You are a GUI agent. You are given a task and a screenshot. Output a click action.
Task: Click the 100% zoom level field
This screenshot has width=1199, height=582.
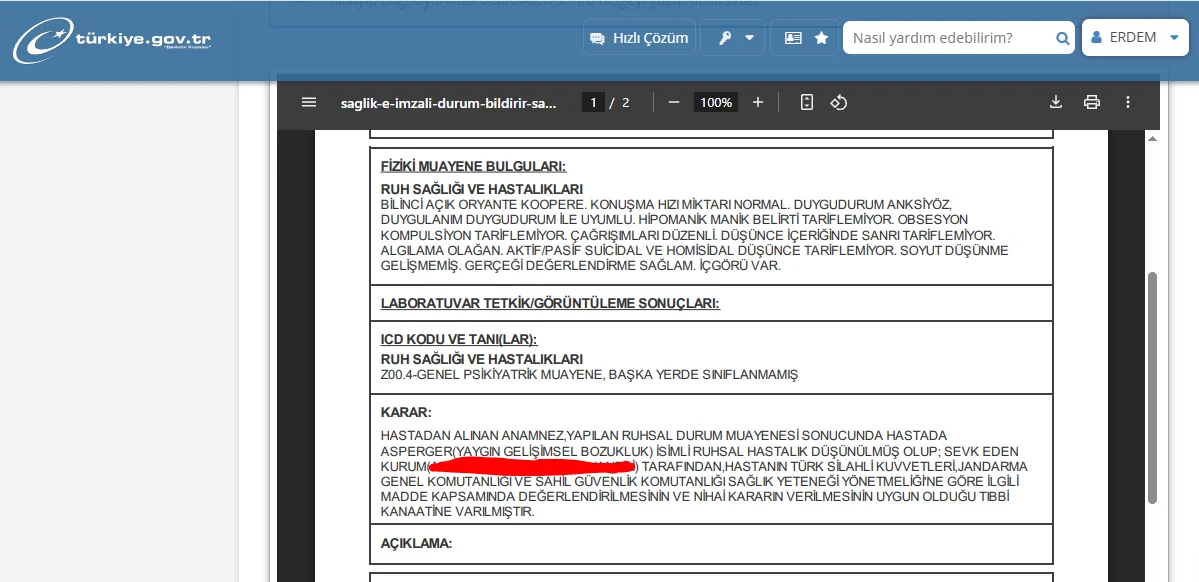coord(716,102)
